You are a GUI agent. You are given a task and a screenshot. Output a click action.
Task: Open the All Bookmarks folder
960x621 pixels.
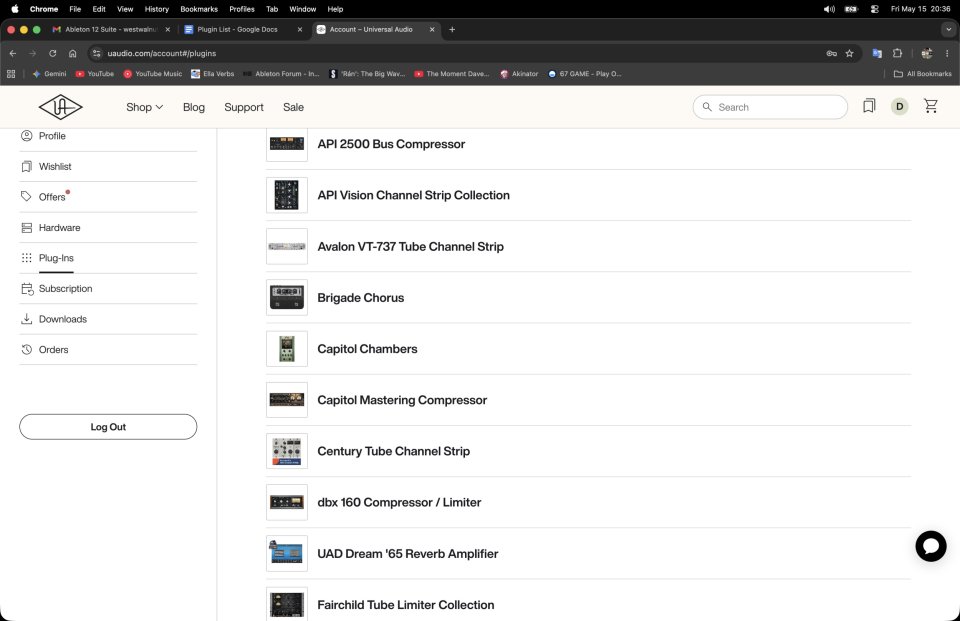click(923, 73)
